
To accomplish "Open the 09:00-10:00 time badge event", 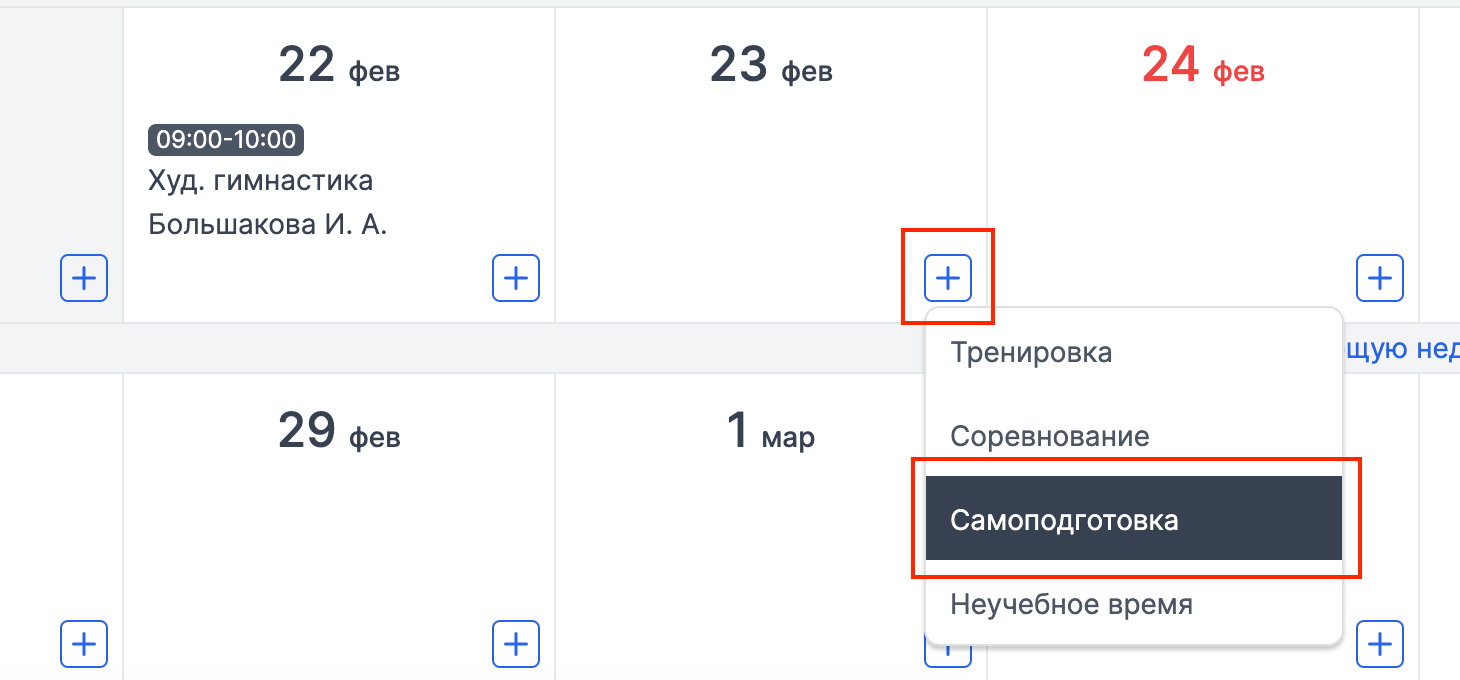I will pos(226,140).
